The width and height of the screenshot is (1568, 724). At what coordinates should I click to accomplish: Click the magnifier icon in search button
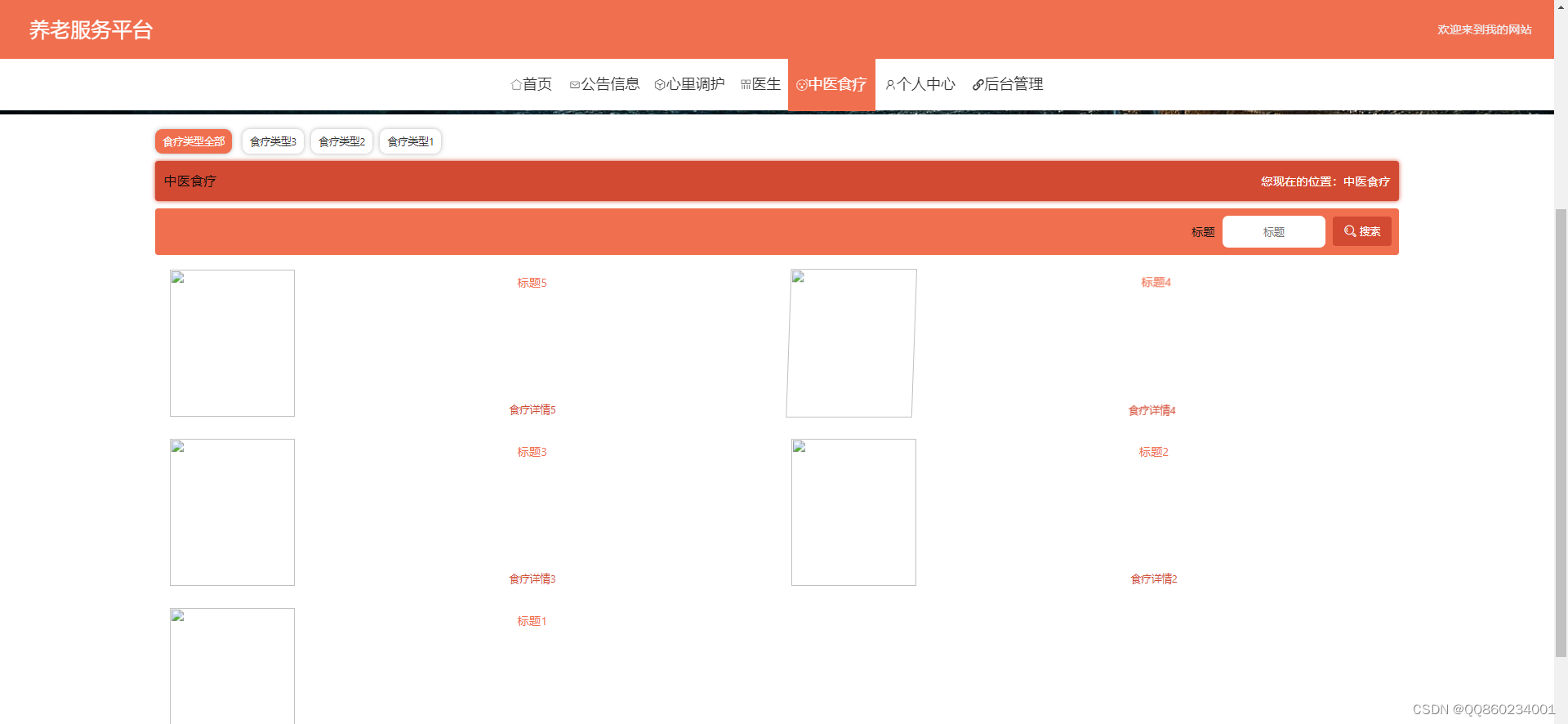point(1350,231)
